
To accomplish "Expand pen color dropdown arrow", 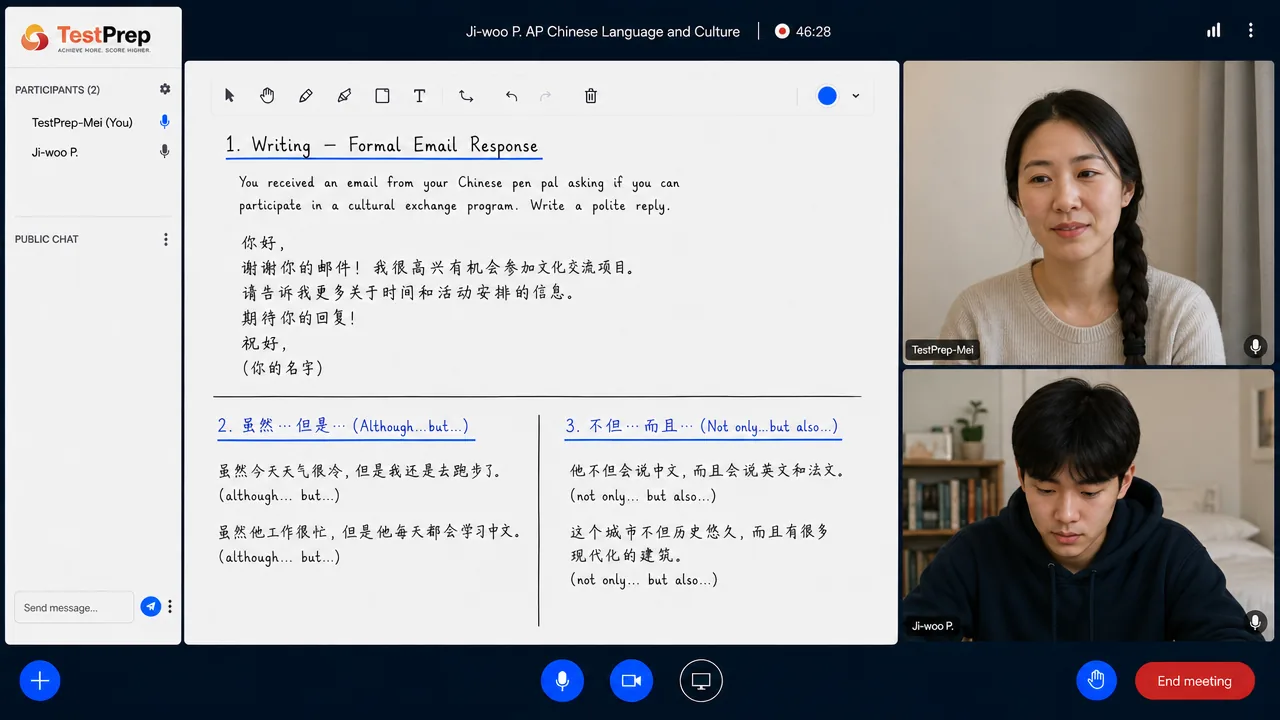I will tap(855, 96).
